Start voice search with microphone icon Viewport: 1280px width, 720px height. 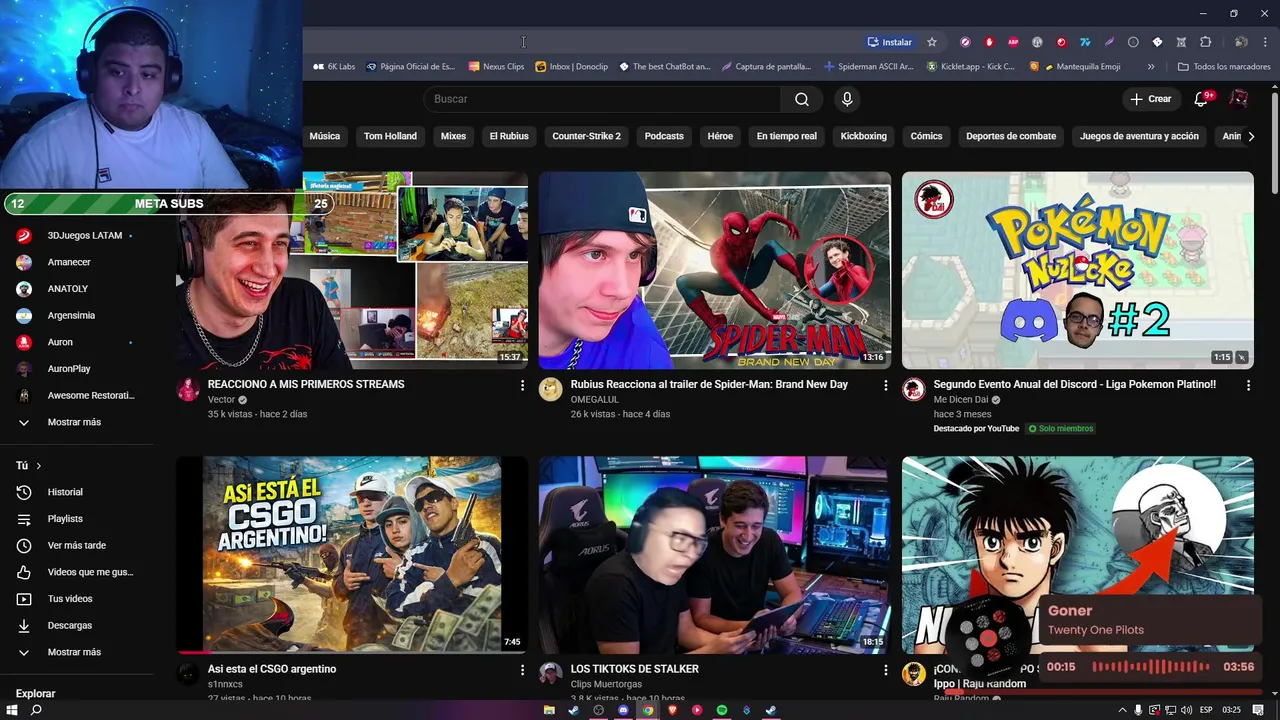coord(847,99)
